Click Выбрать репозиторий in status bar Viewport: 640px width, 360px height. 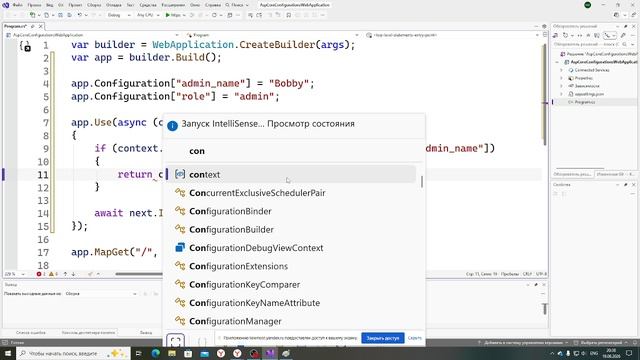pos(600,343)
